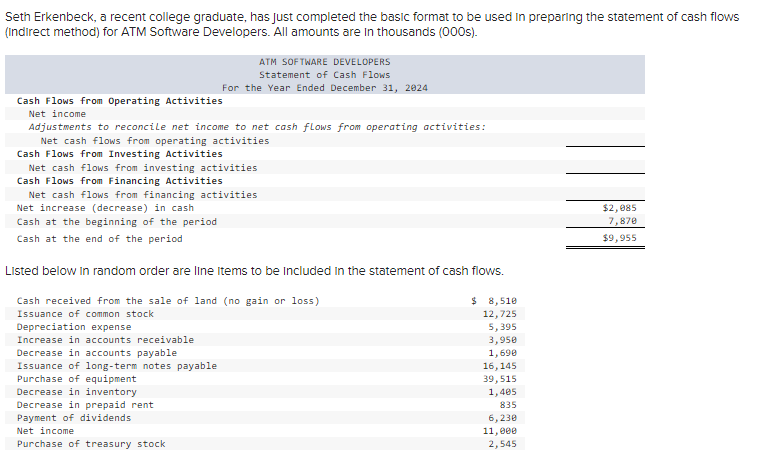This screenshot has width=777, height=467.
Task: Click 'Adjustments to reconcile net income' line
Action: pyautogui.click(x=257, y=127)
